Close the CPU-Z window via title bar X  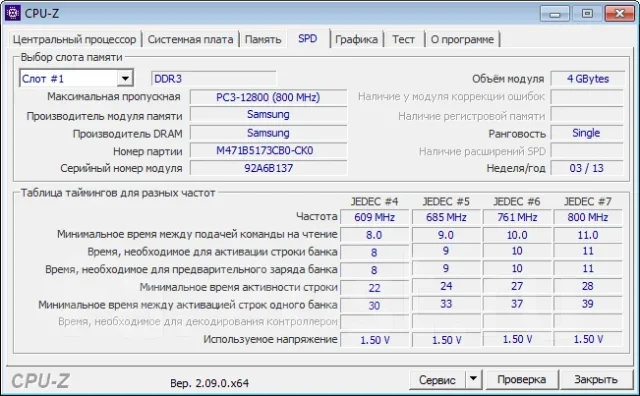[x=619, y=14]
